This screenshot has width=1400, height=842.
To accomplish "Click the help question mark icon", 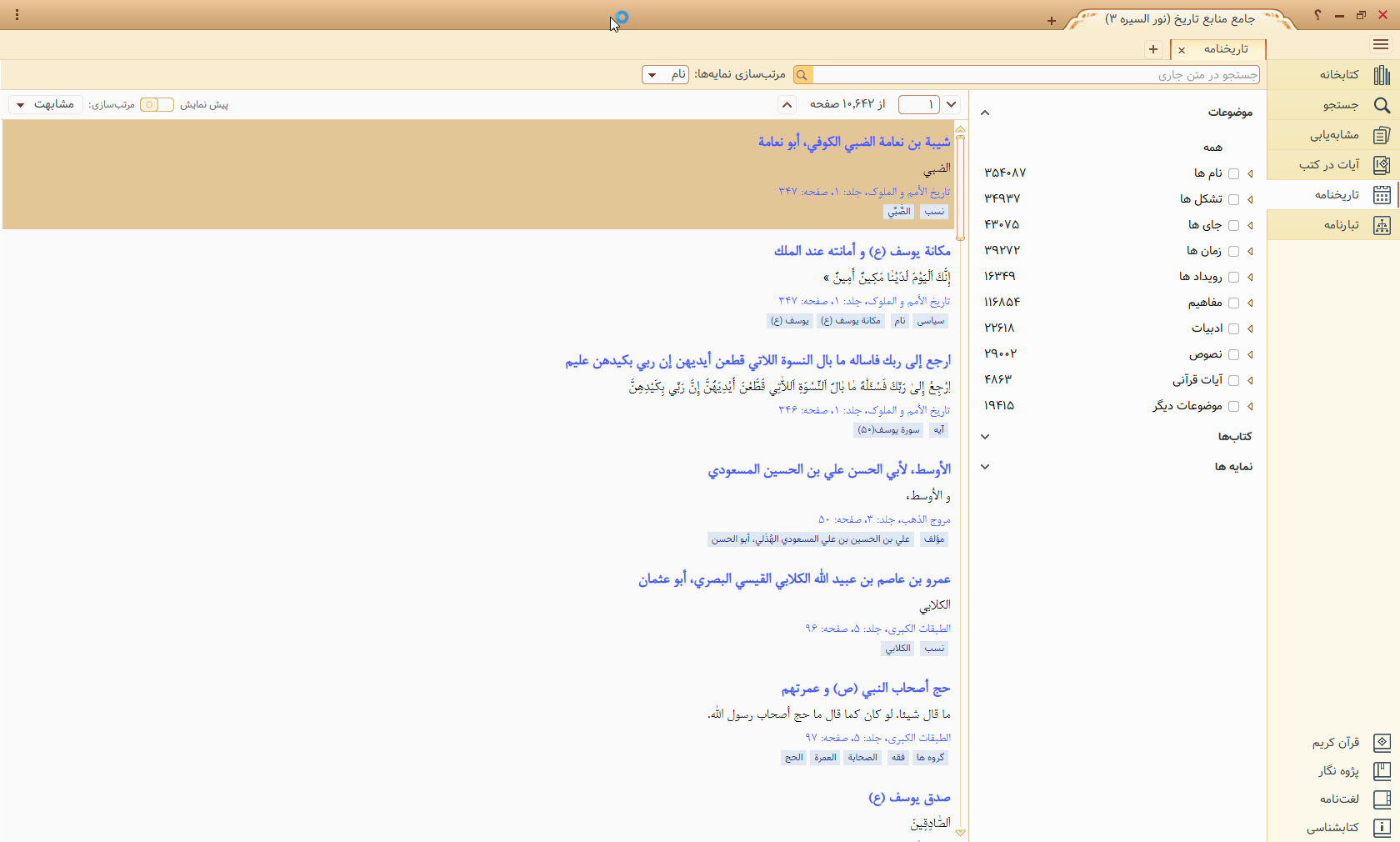I will click(x=1317, y=15).
